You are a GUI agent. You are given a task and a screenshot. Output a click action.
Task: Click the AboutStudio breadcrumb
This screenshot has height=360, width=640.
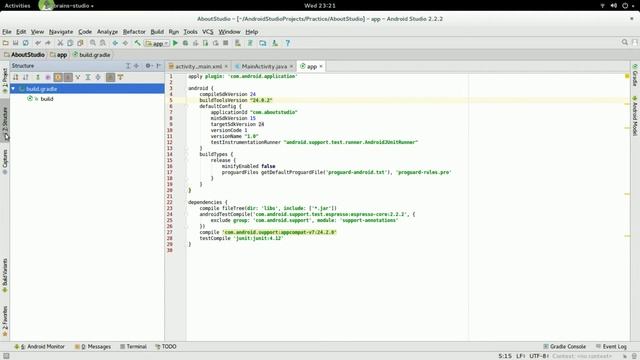(x=24, y=55)
